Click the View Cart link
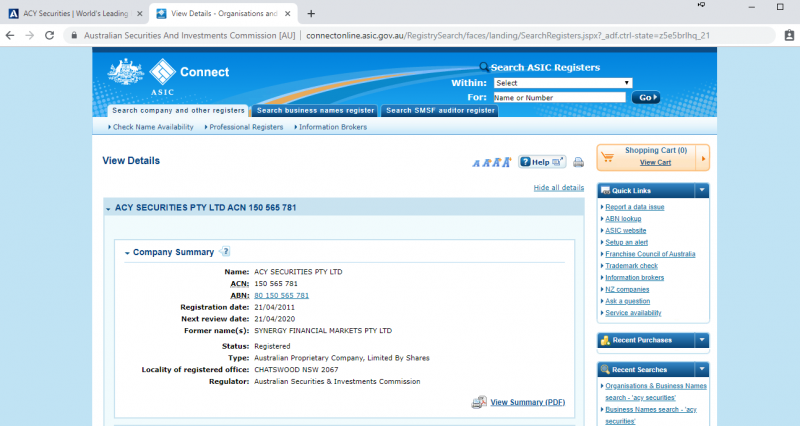The height and width of the screenshot is (426, 800). (655, 162)
